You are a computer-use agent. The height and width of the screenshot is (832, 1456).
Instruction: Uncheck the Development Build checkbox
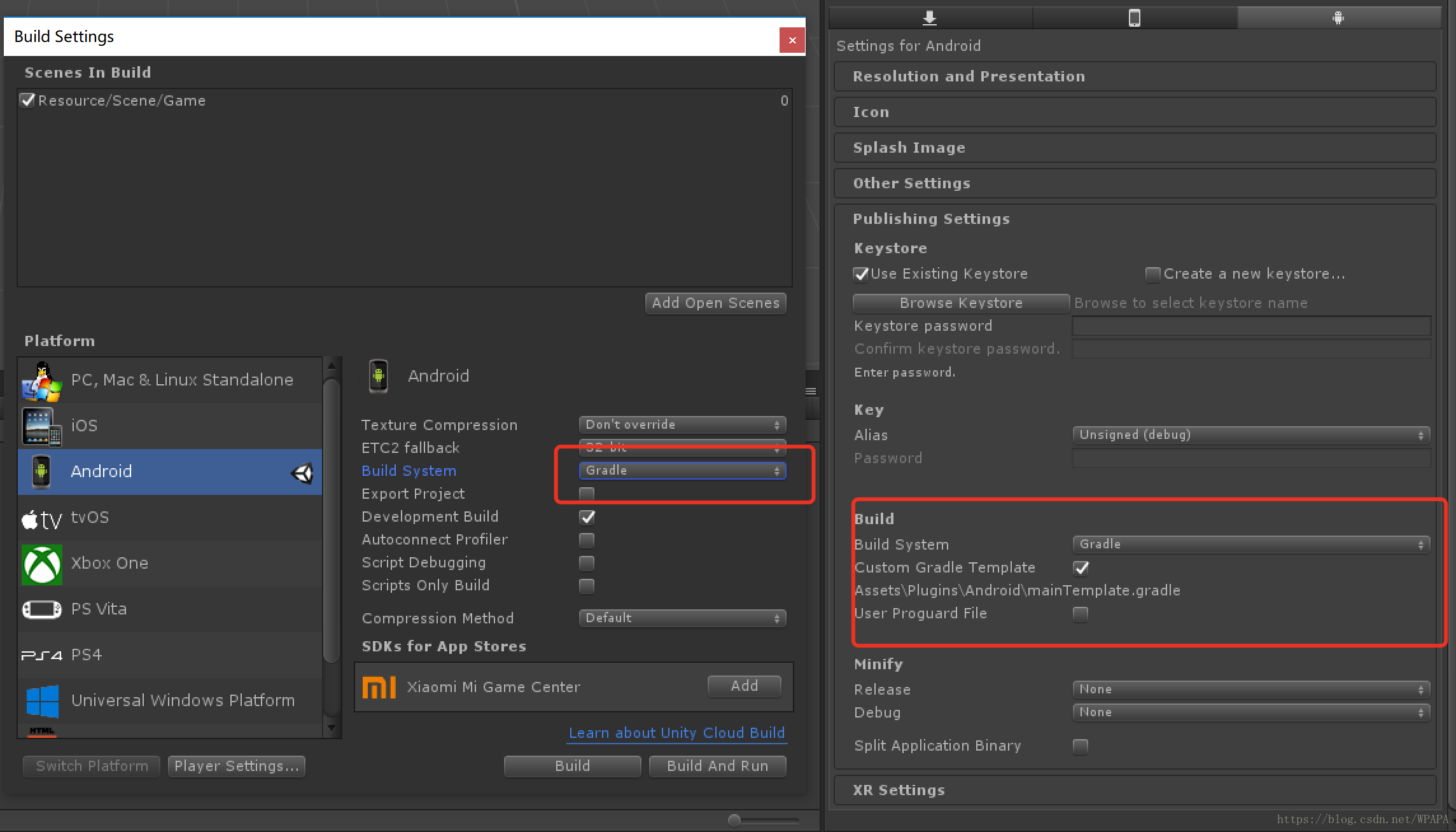click(587, 517)
